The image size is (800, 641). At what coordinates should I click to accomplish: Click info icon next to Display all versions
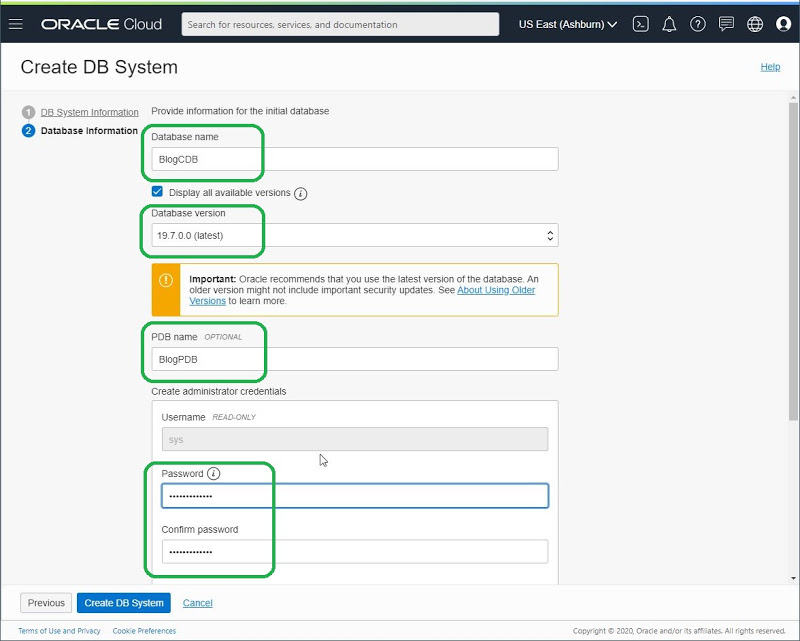tap(301, 193)
